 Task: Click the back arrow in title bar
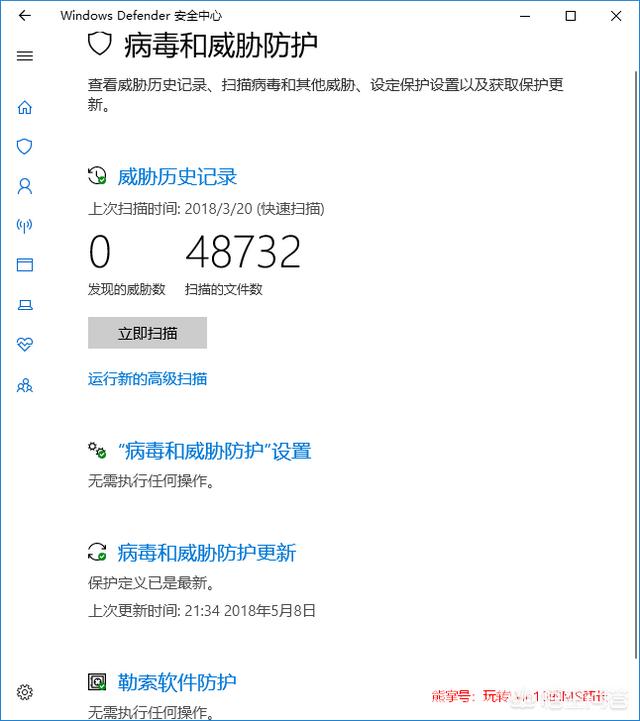pos(25,16)
